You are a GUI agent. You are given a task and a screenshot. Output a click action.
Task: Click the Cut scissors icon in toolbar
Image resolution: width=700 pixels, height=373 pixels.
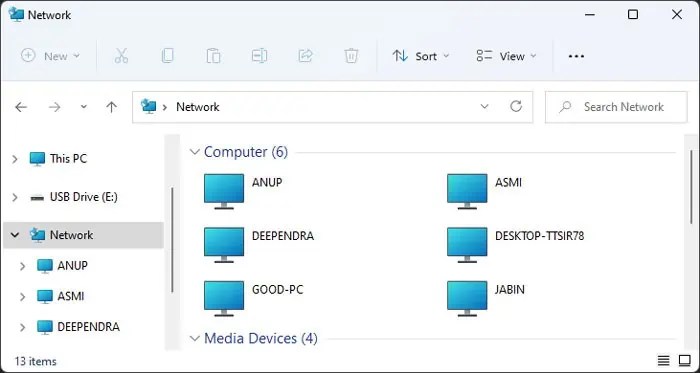[x=121, y=56]
